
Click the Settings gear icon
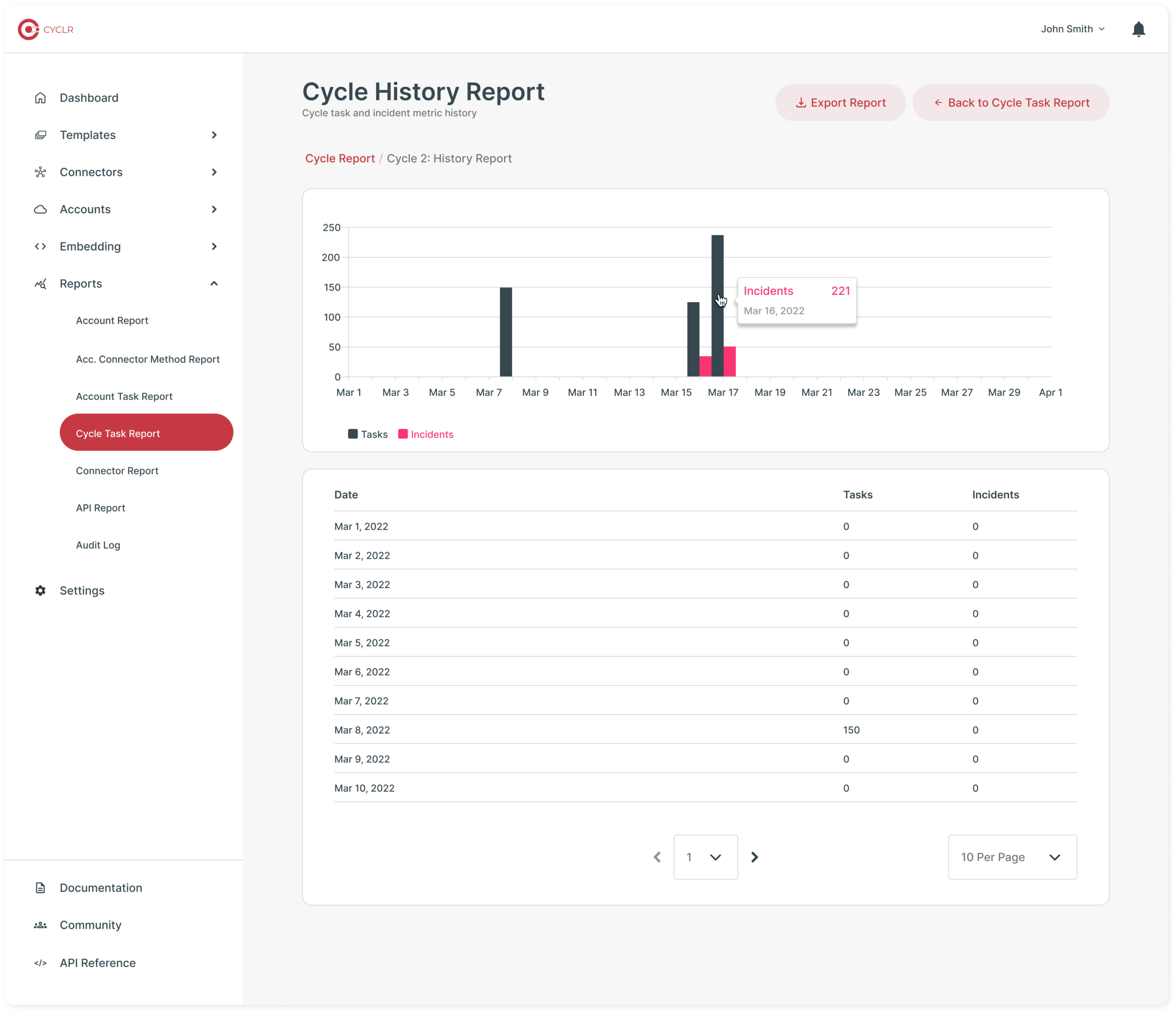(x=40, y=590)
